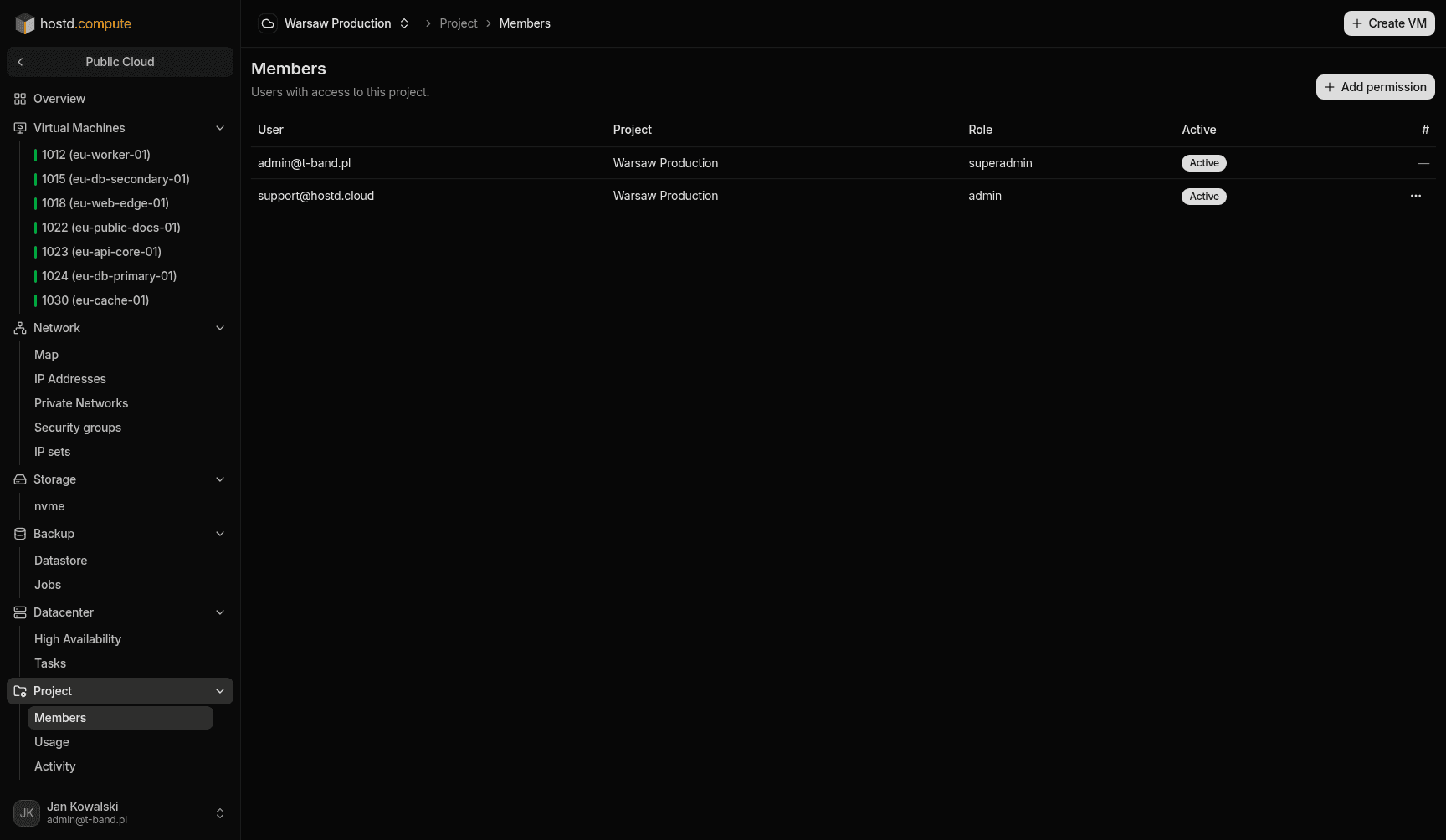Open the Activity page under Project
The image size is (1446, 840).
120,766
